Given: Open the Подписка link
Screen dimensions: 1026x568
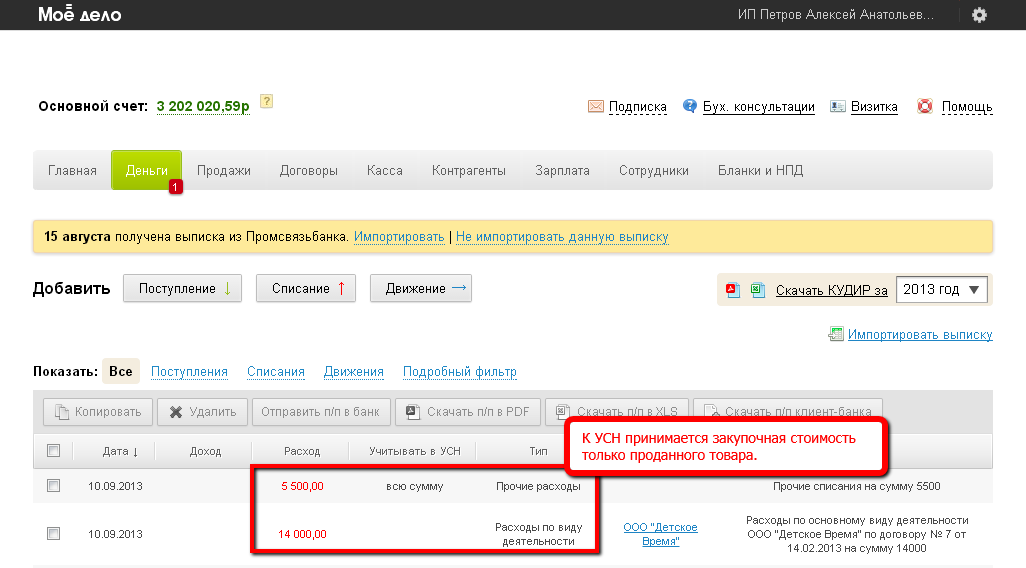Looking at the screenshot, I should click(637, 106).
